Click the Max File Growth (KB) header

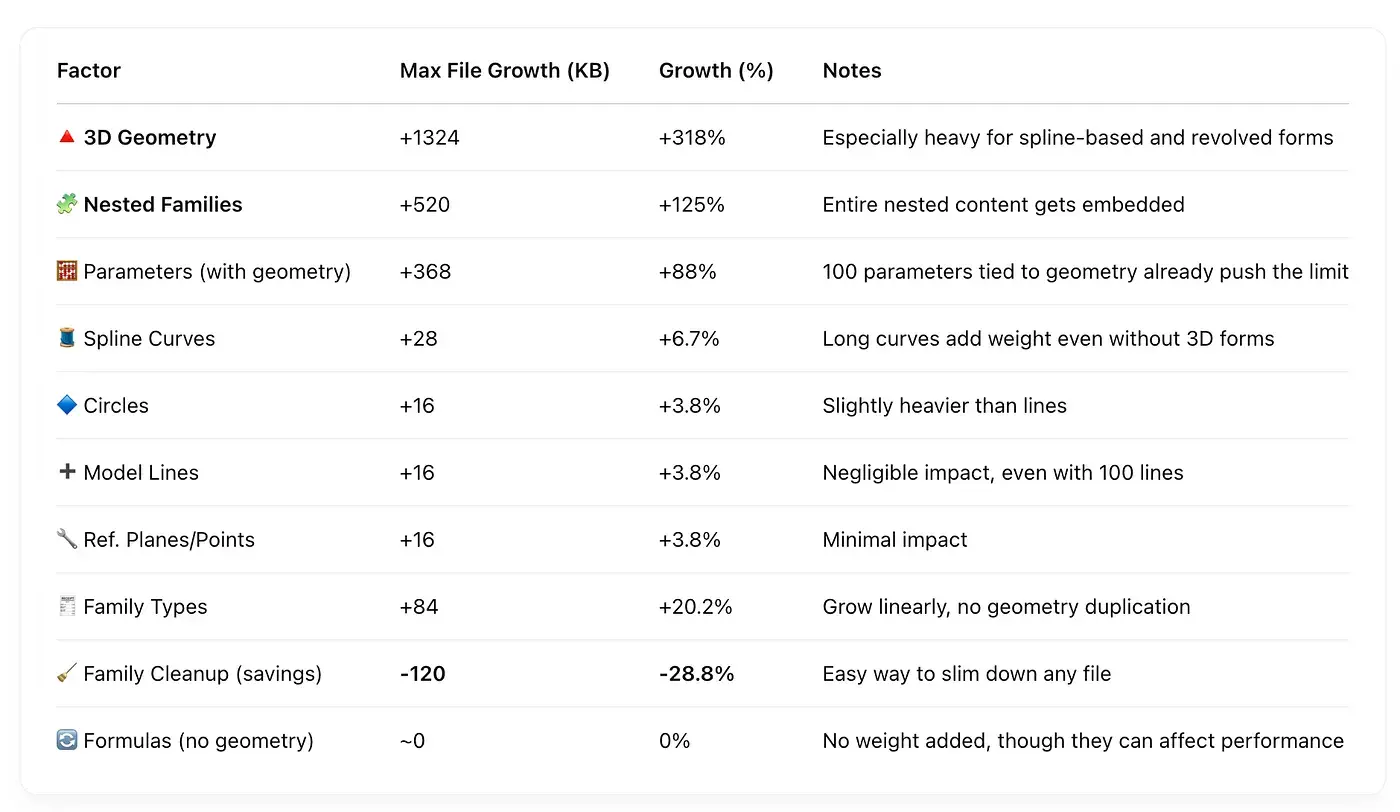[x=504, y=71]
